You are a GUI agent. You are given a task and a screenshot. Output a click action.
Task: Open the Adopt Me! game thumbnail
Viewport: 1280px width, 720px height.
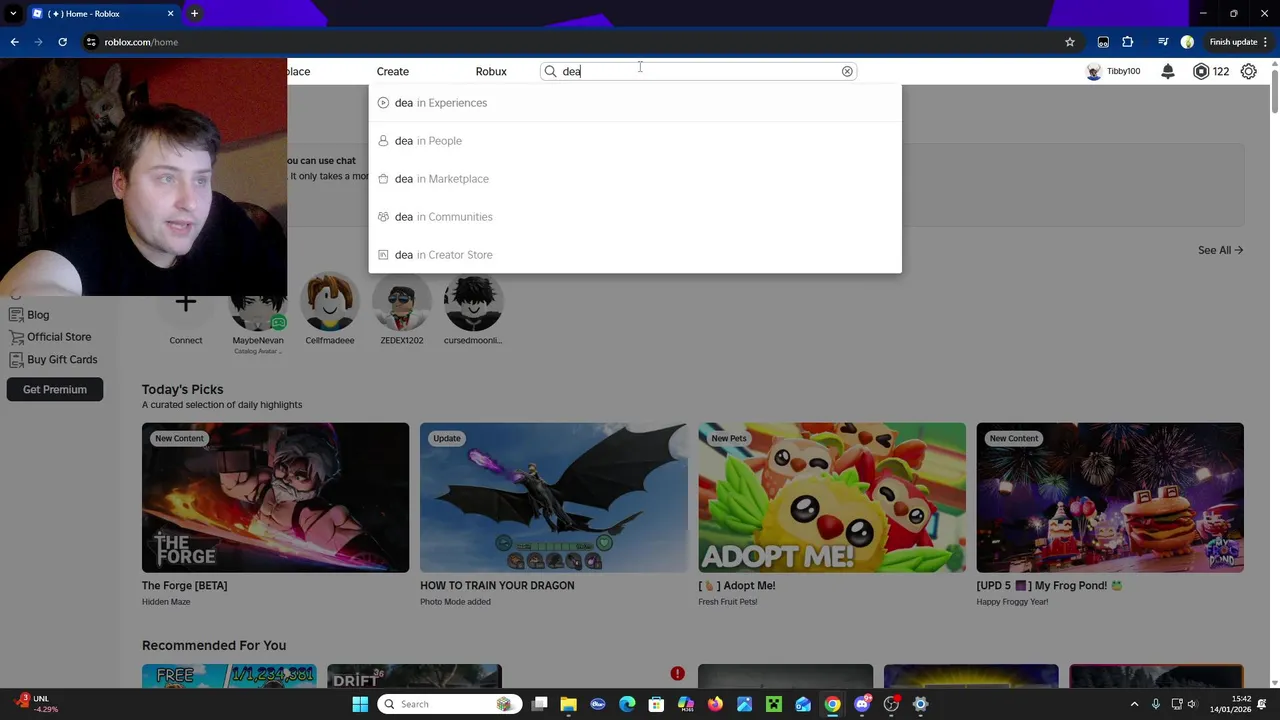click(x=832, y=497)
